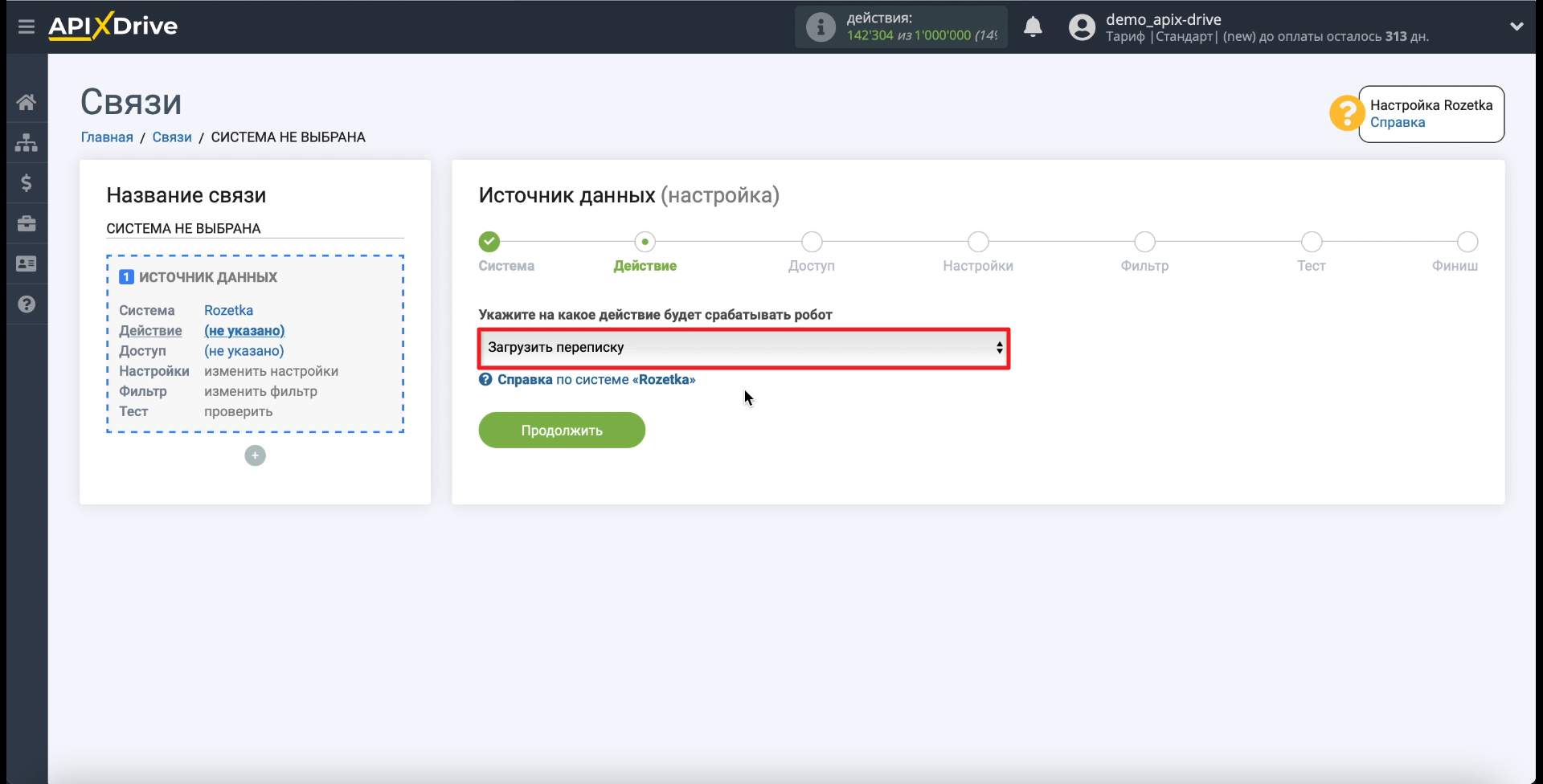1543x784 pixels.
Task: Add a new block with plus icon
Action: tap(255, 456)
